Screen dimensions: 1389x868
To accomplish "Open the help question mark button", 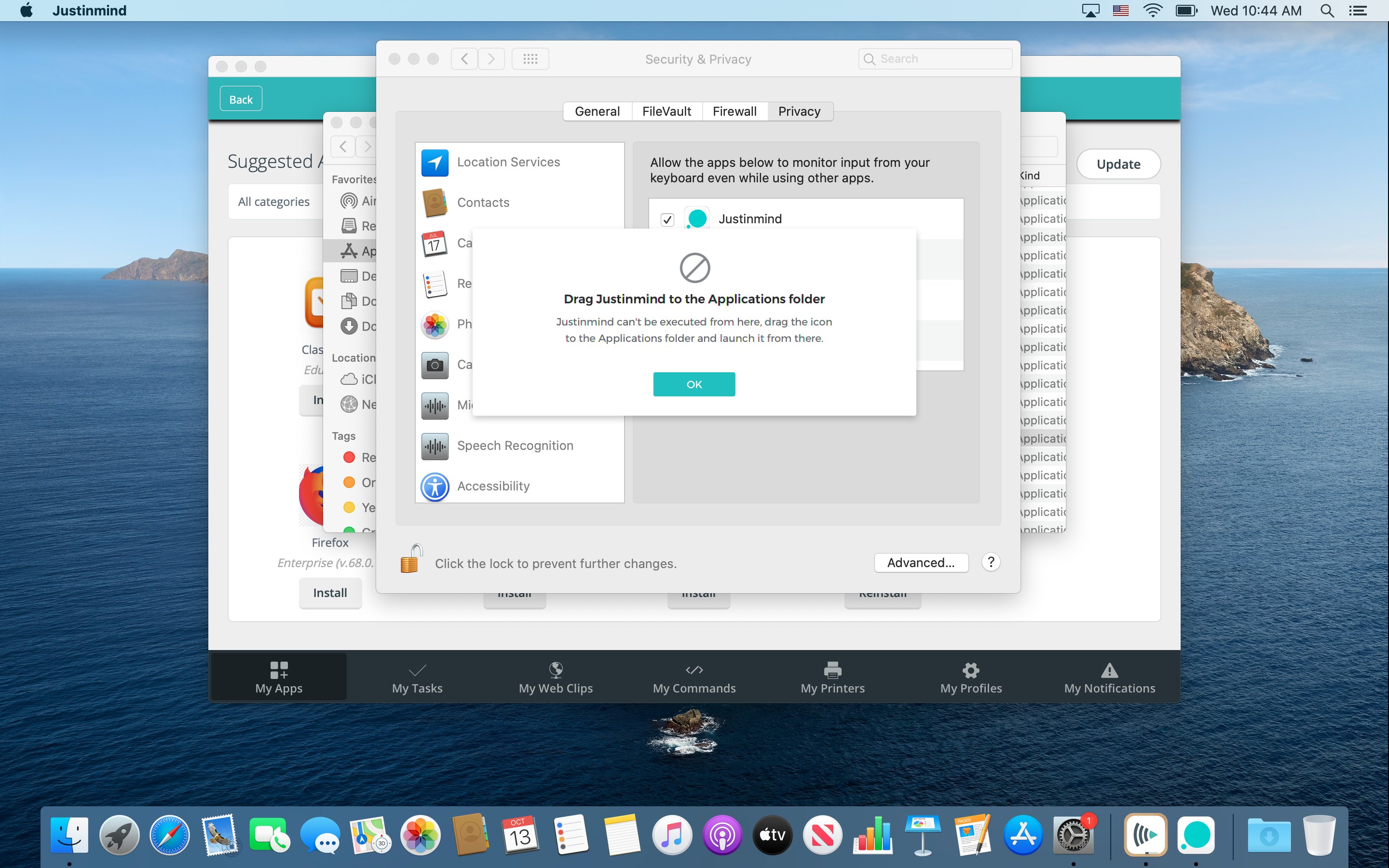I will click(x=991, y=562).
